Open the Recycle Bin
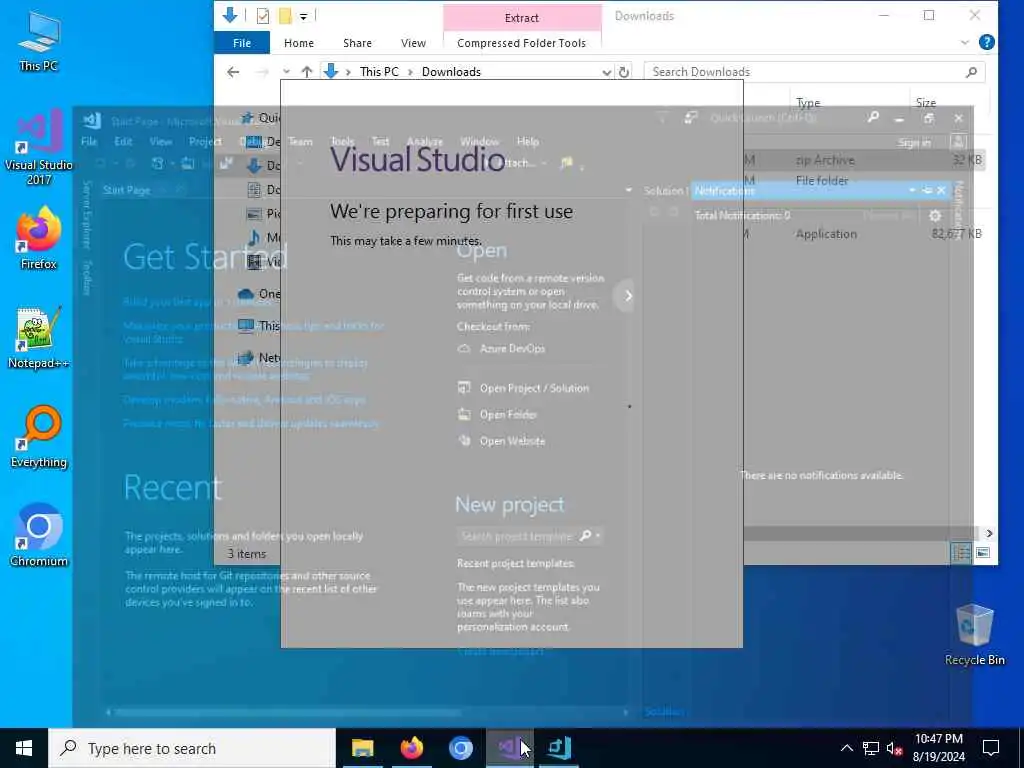The image size is (1024, 768). coord(974,634)
